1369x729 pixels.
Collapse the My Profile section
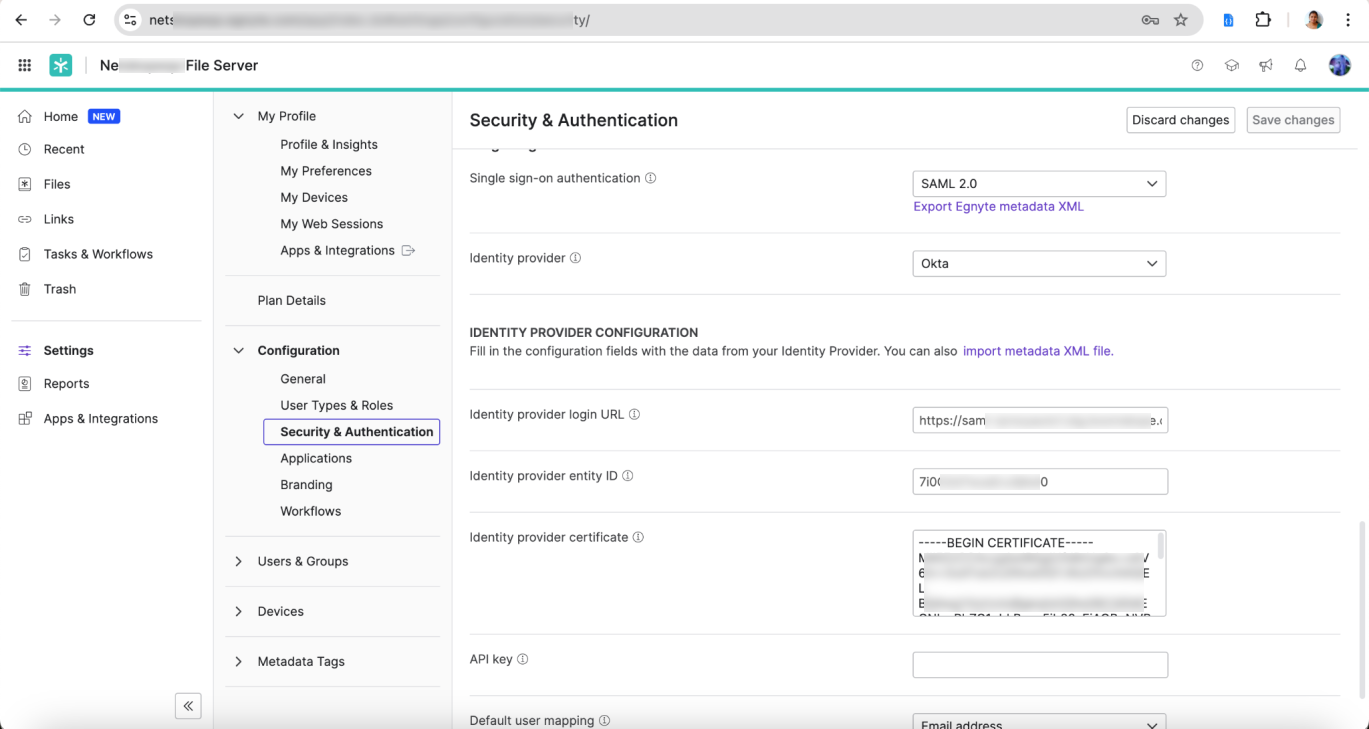point(238,116)
